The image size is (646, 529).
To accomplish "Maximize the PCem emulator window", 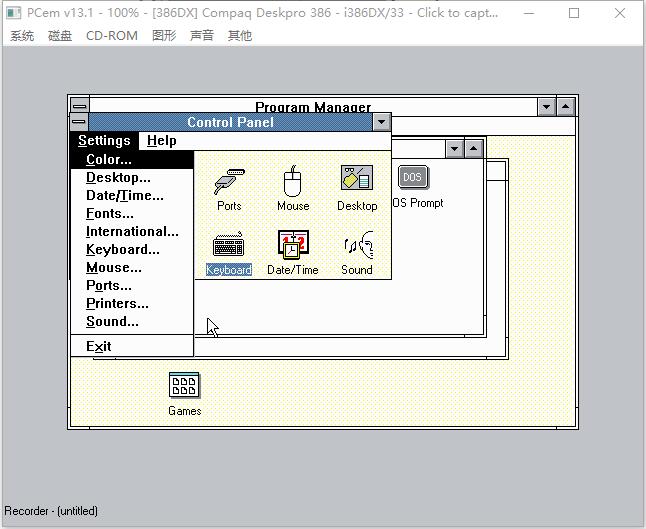I will click(574, 13).
